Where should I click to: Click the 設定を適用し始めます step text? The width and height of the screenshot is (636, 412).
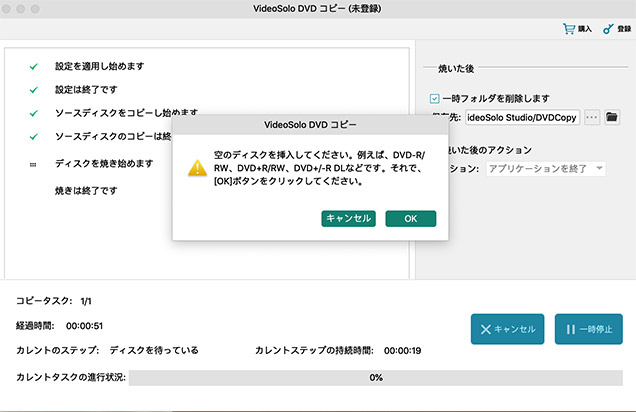[99, 66]
